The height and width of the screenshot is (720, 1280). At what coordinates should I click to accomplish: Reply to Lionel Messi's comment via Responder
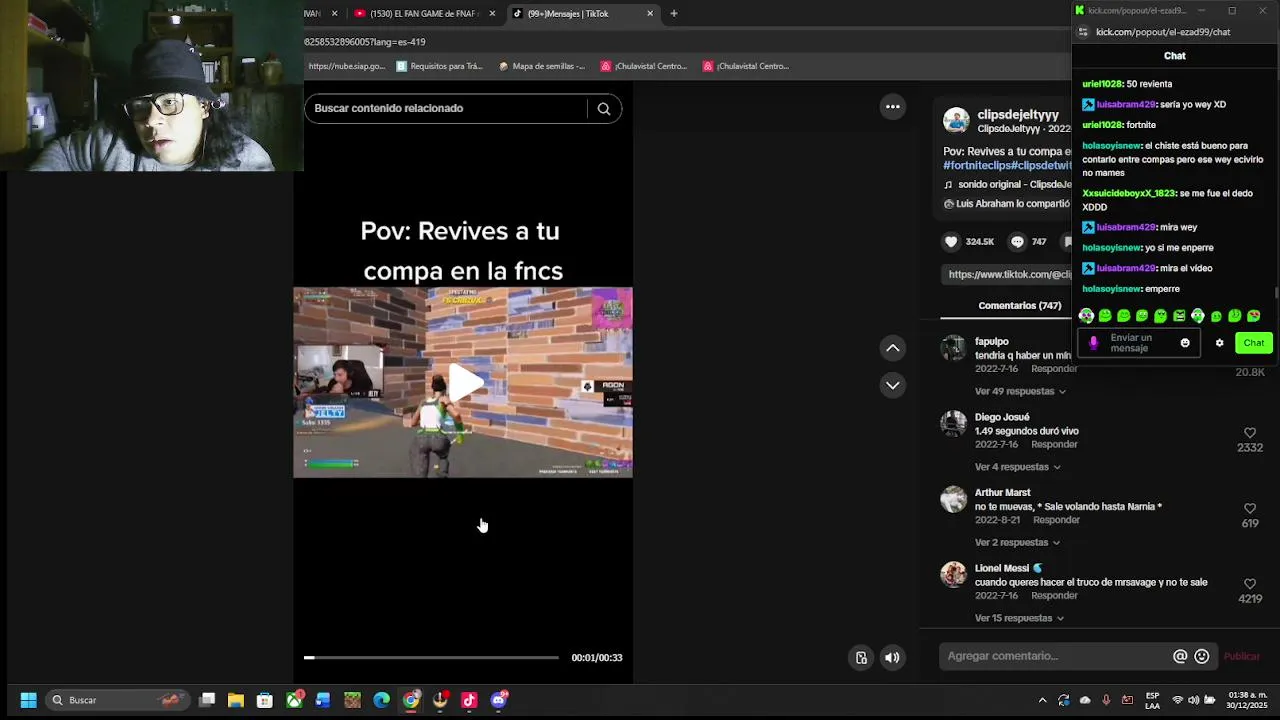coord(1054,595)
